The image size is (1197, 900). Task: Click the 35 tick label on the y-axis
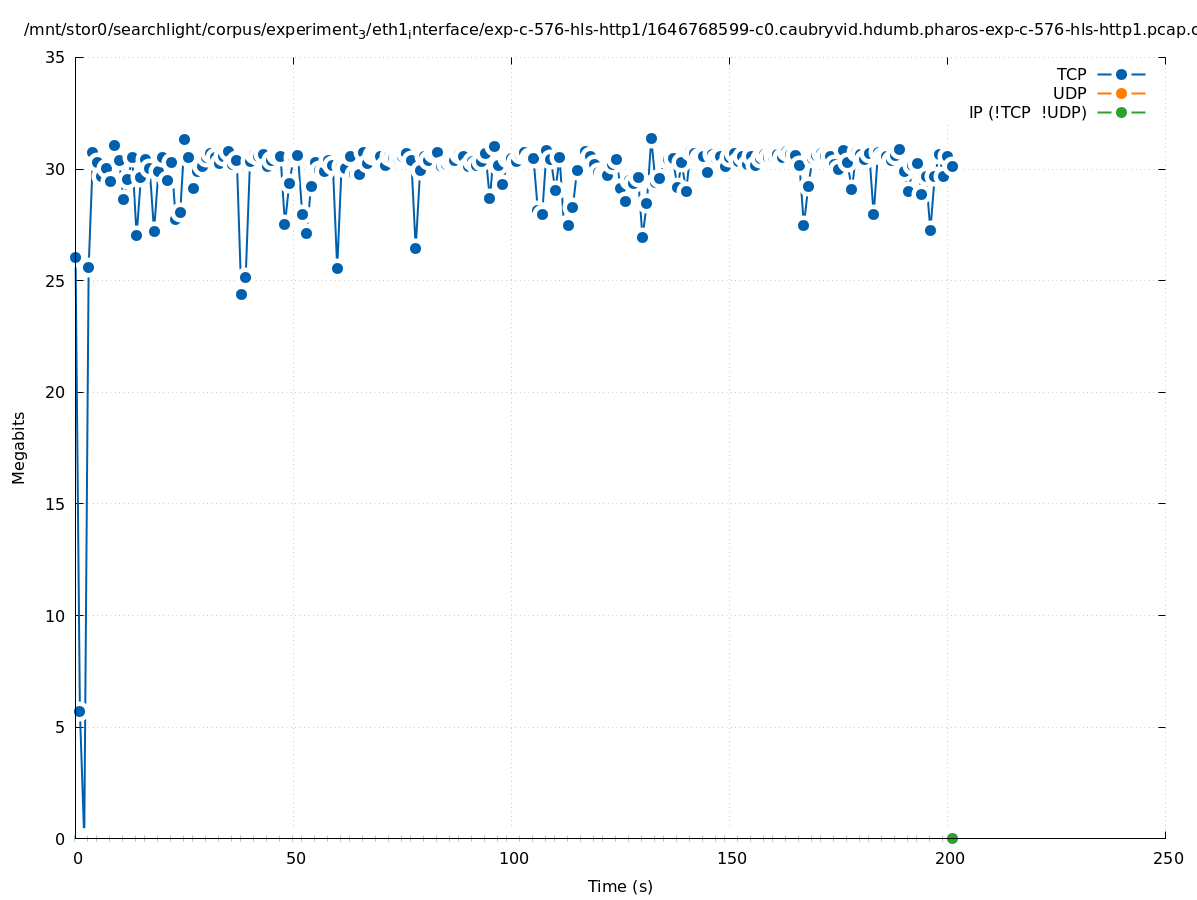click(56, 58)
